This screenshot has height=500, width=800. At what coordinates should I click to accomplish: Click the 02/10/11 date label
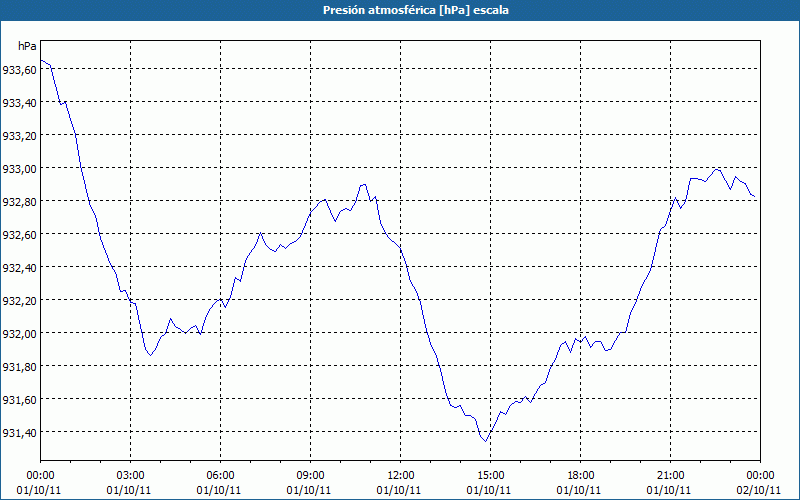[x=760, y=490]
